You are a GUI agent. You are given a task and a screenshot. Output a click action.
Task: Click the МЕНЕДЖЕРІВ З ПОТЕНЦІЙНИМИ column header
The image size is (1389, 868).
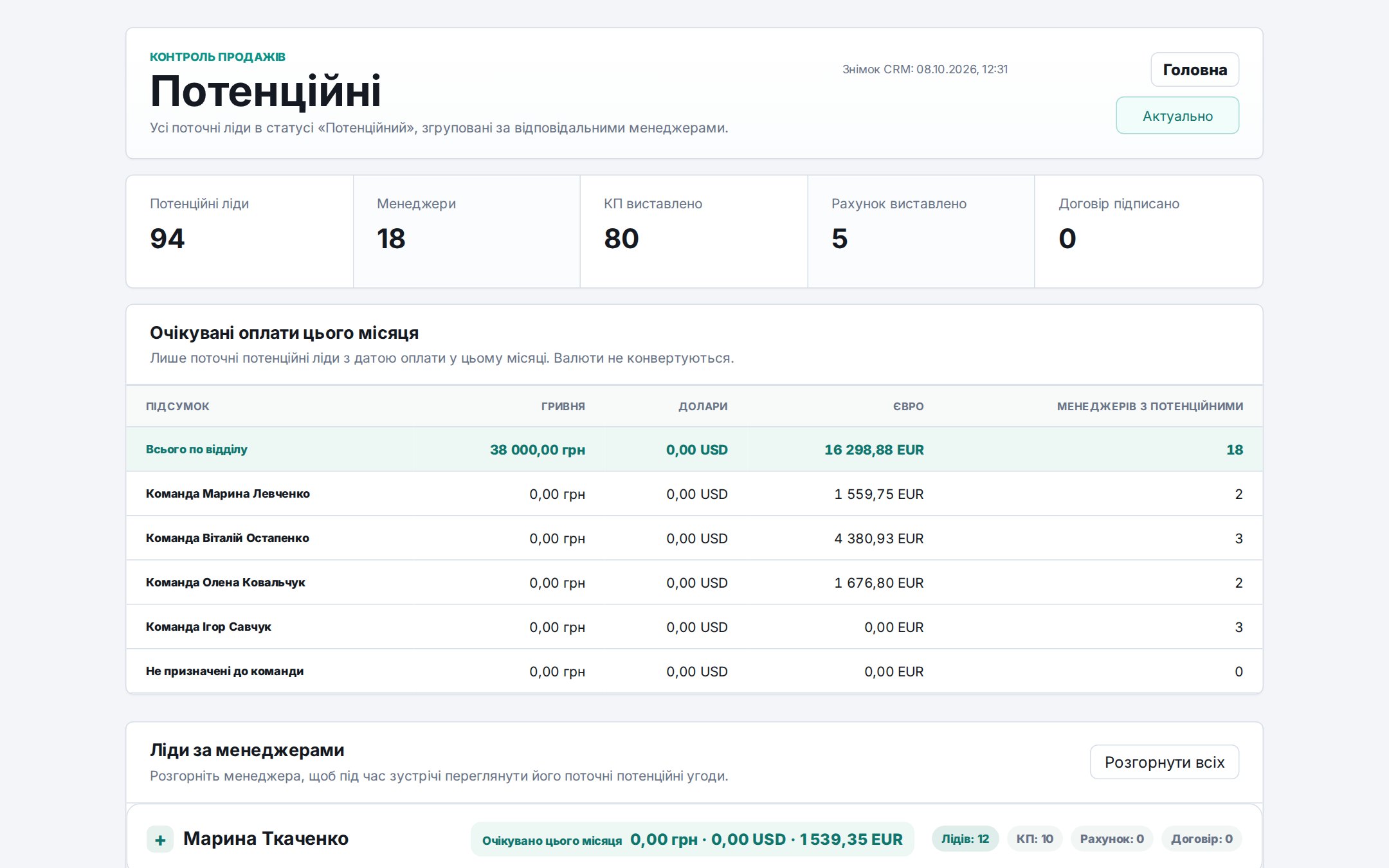pyautogui.click(x=1150, y=406)
